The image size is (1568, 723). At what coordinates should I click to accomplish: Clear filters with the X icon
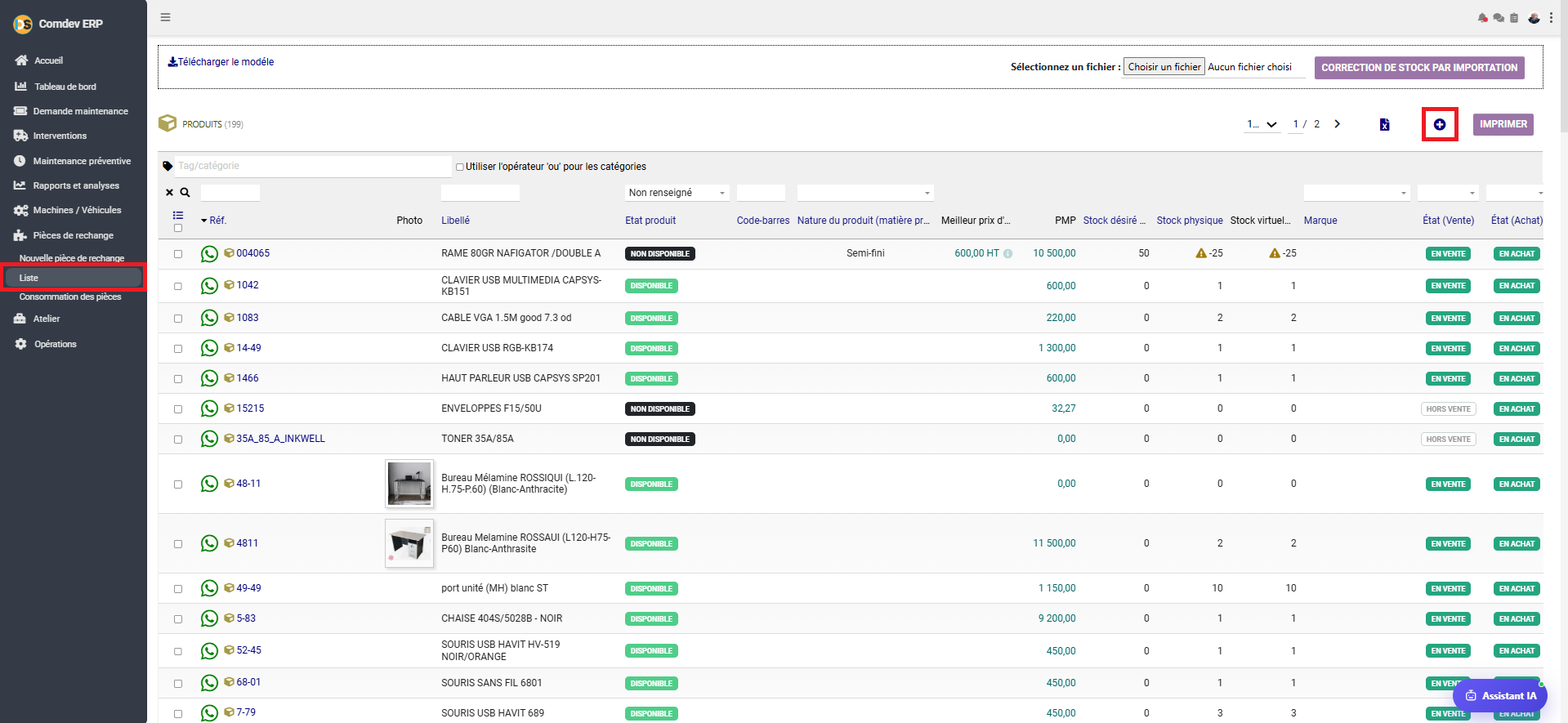click(x=169, y=193)
